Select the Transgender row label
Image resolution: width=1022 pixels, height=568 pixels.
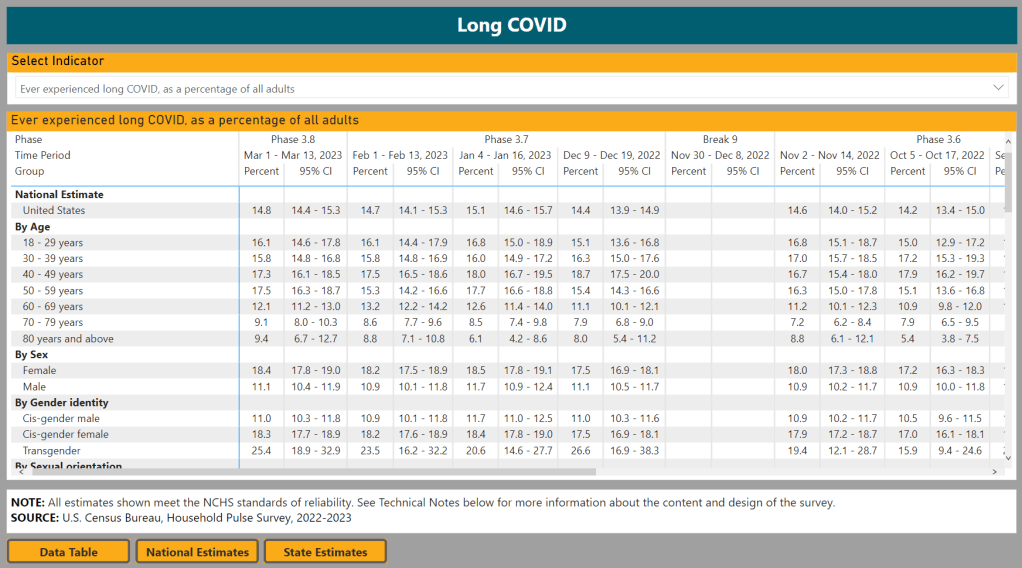pos(52,451)
